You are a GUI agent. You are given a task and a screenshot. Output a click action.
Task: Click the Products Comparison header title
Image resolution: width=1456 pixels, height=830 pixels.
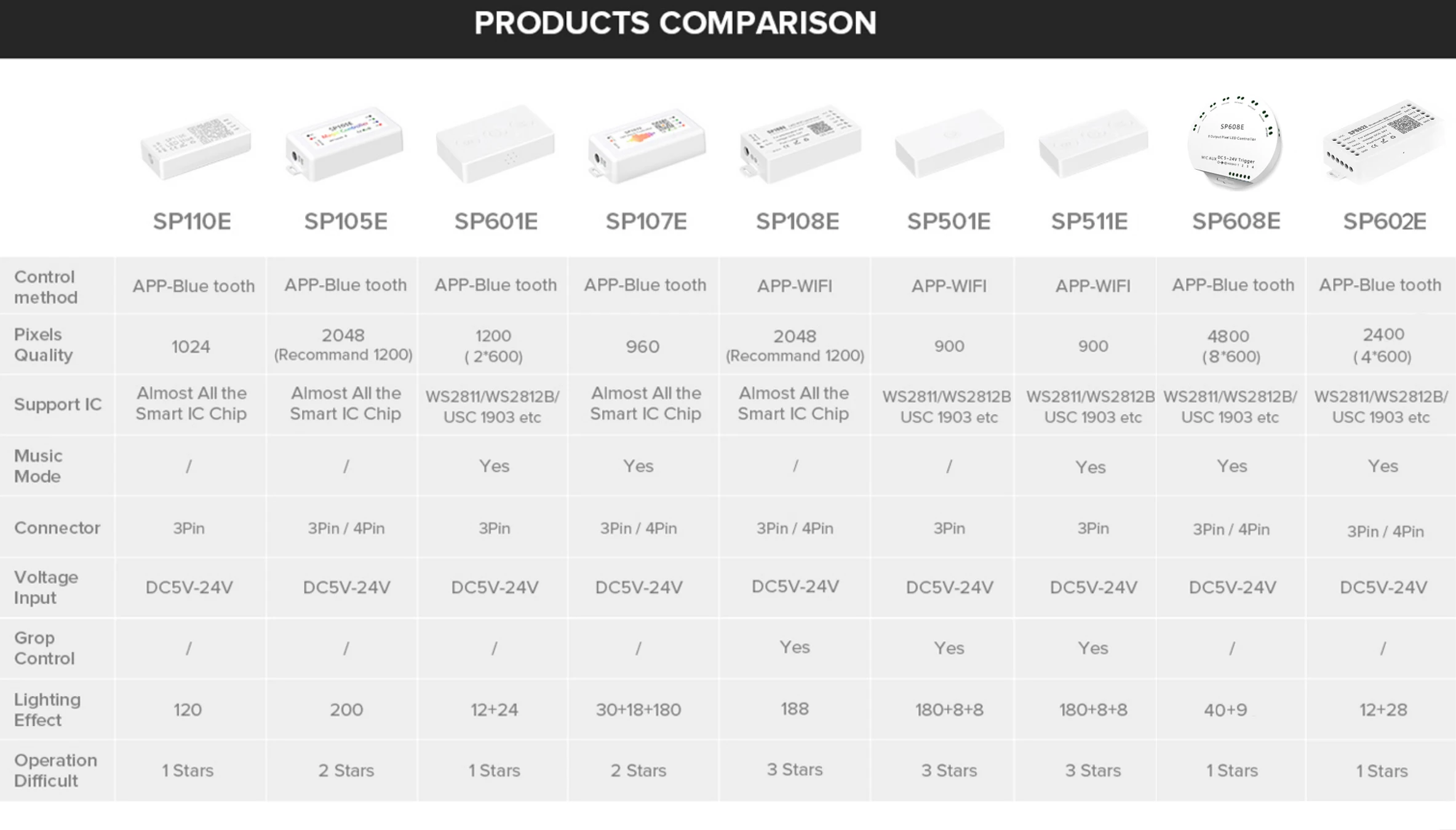click(675, 23)
